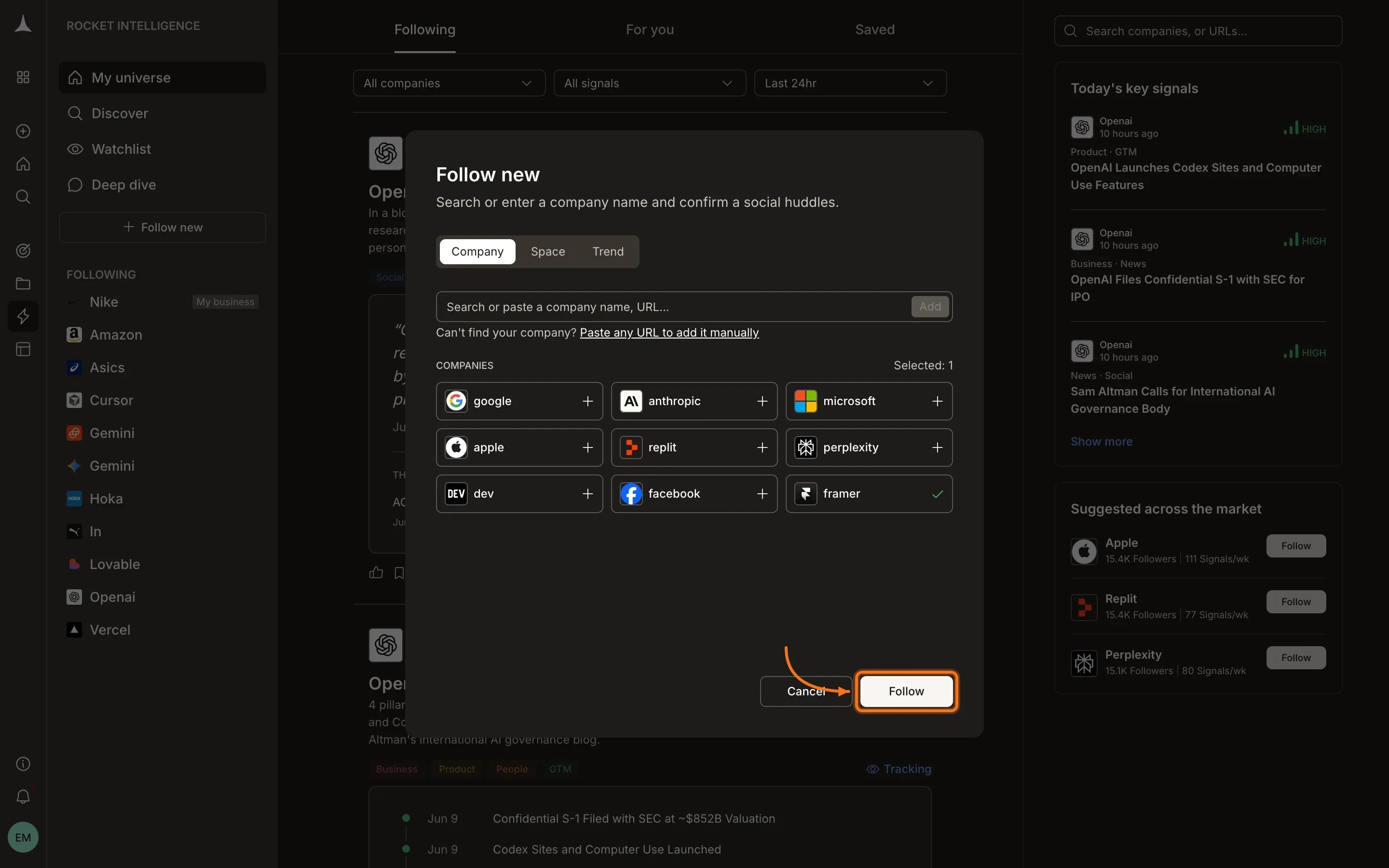The image size is (1389, 868).
Task: Follow Replit in suggested list
Action: (1296, 602)
